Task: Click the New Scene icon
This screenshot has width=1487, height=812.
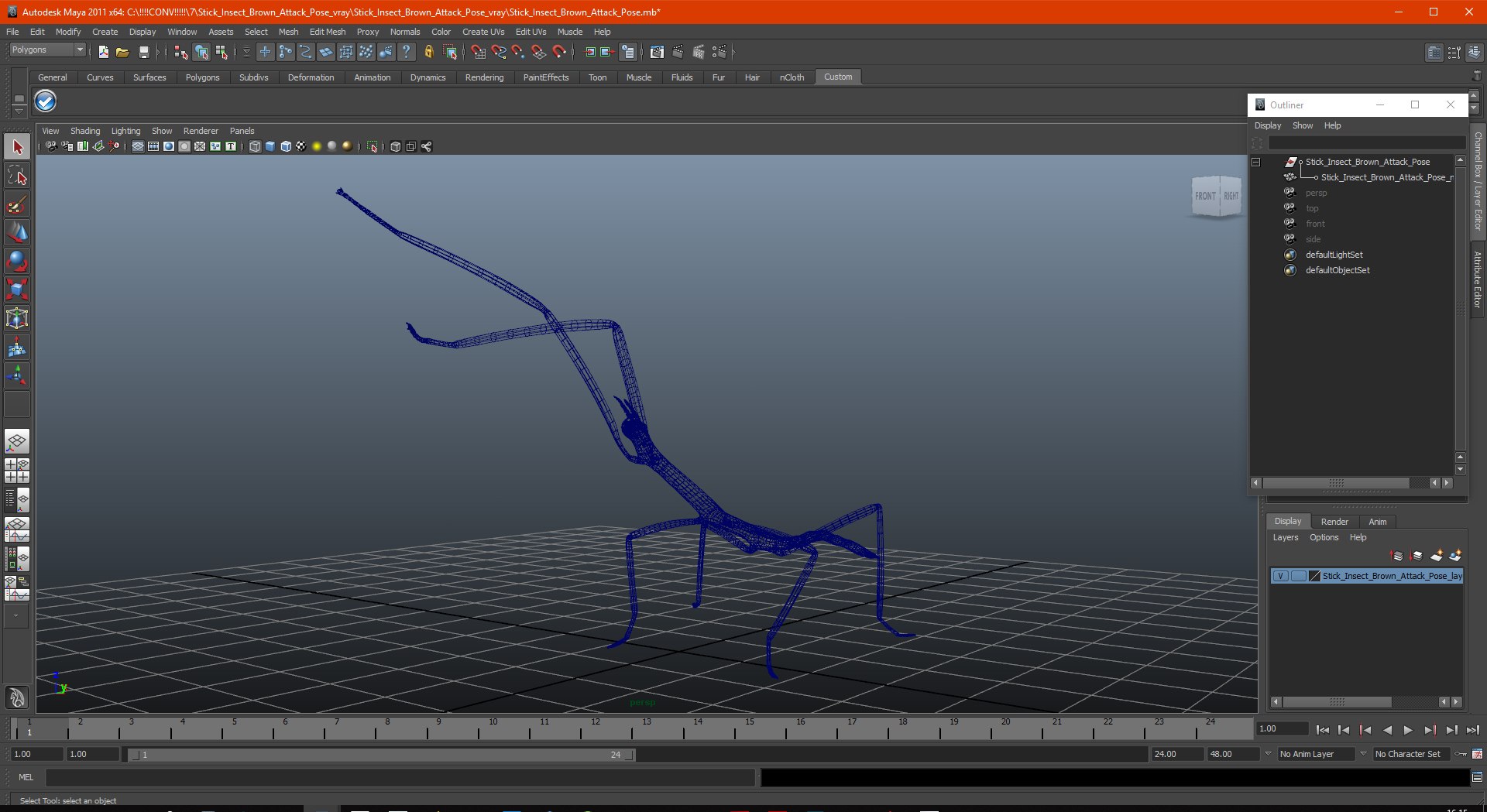Action: pos(103,52)
